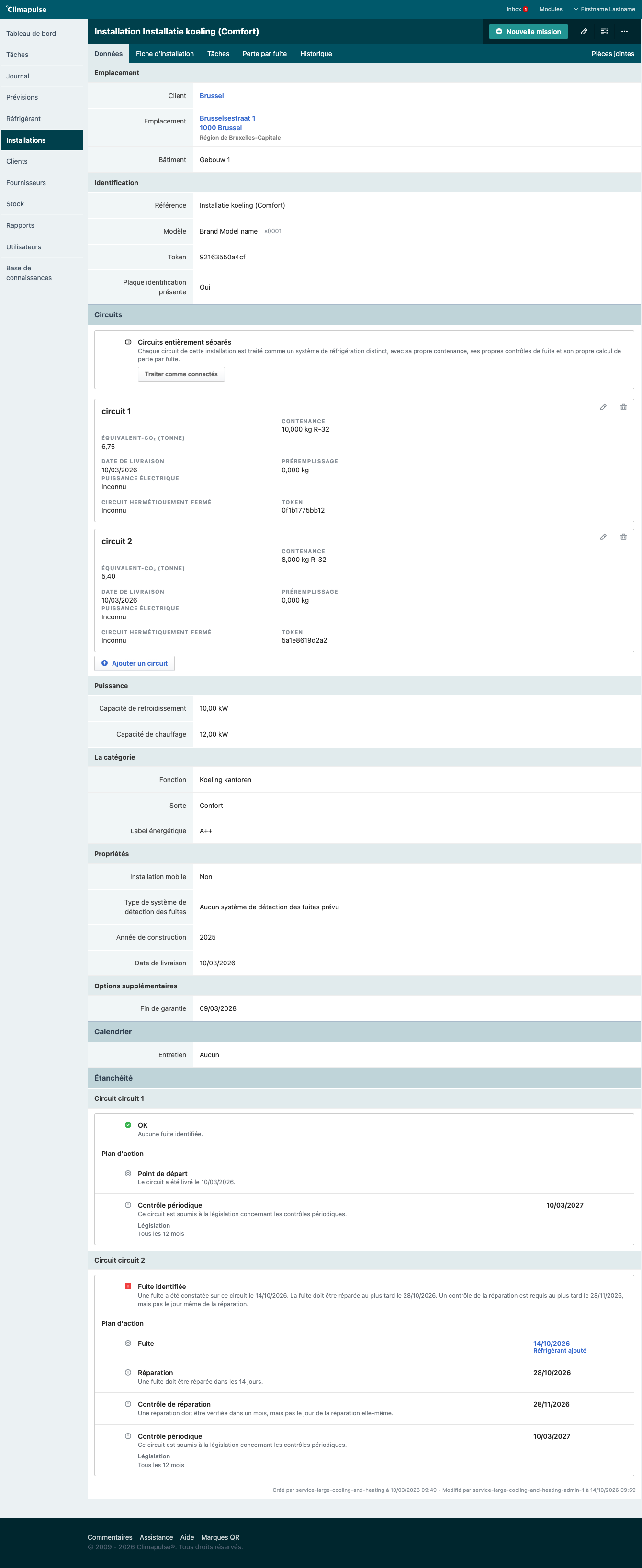Open the Perte par fuite tab
Viewport: 642px width, 1568px height.
point(264,54)
